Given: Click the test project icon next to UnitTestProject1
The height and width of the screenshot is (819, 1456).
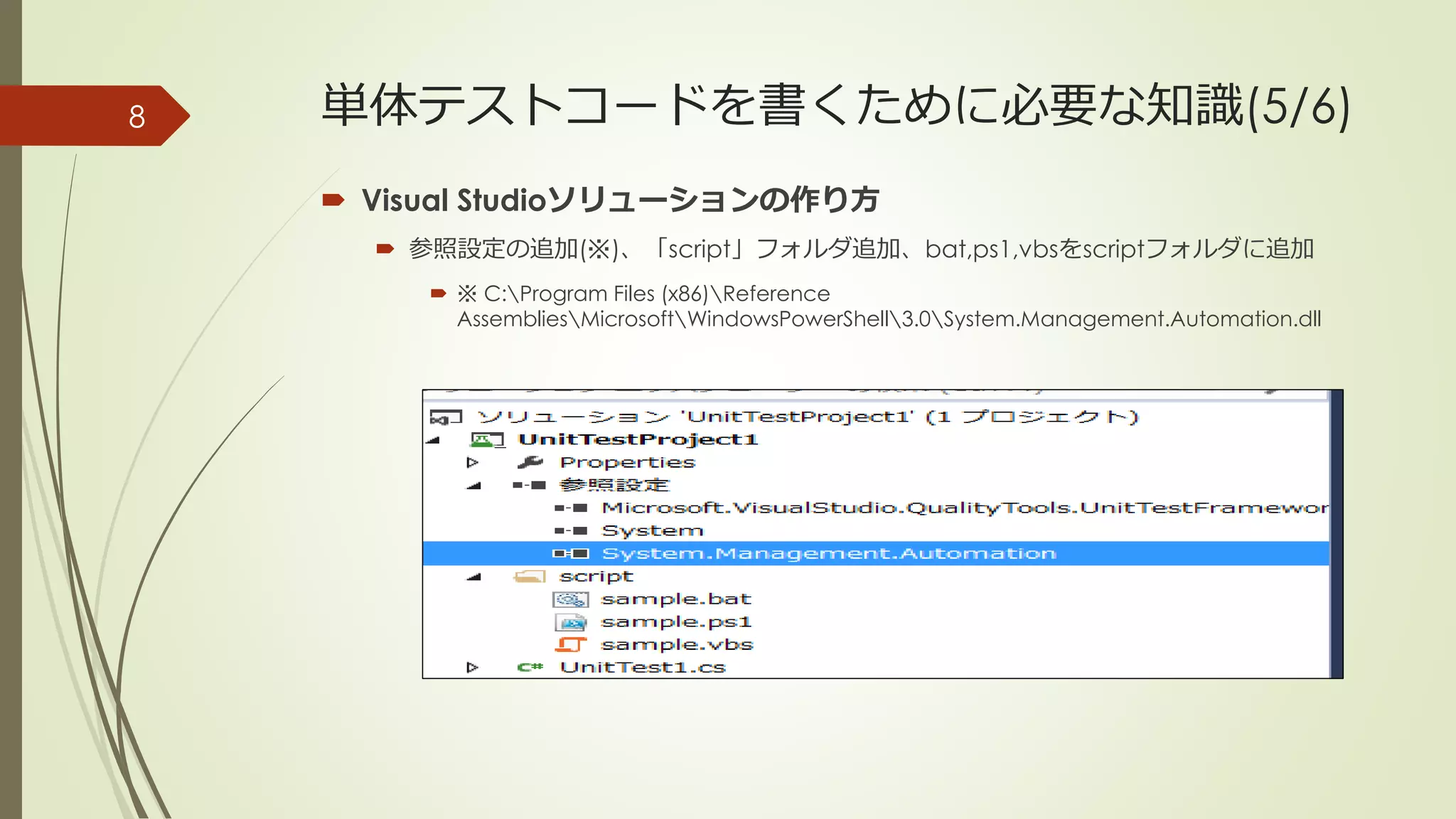Looking at the screenshot, I should pyautogui.click(x=487, y=440).
